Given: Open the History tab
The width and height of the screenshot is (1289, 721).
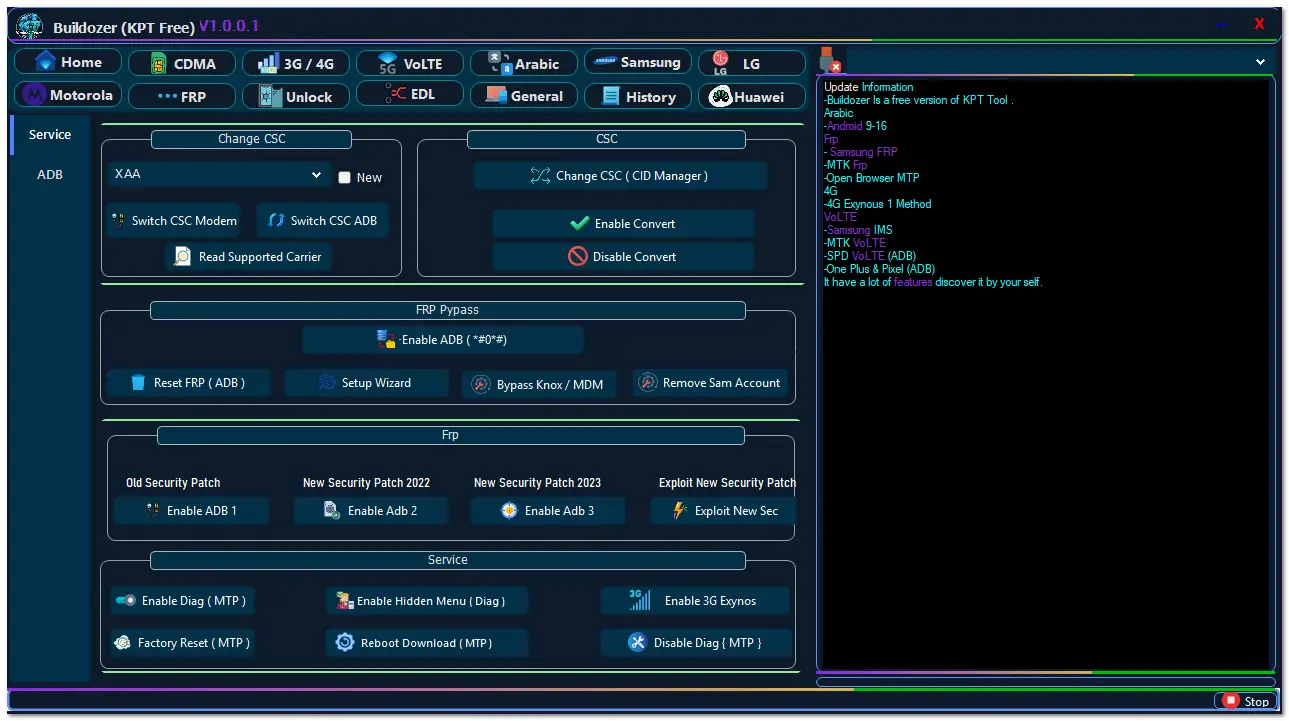Looking at the screenshot, I should pyautogui.click(x=638, y=97).
